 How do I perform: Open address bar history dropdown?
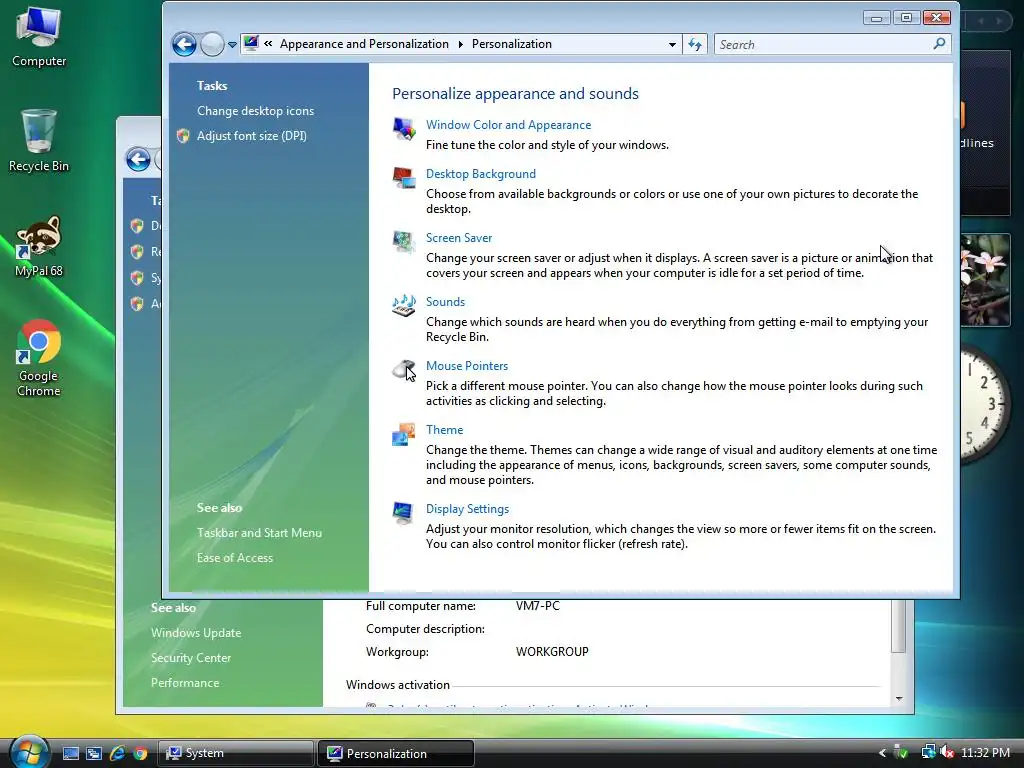672,44
